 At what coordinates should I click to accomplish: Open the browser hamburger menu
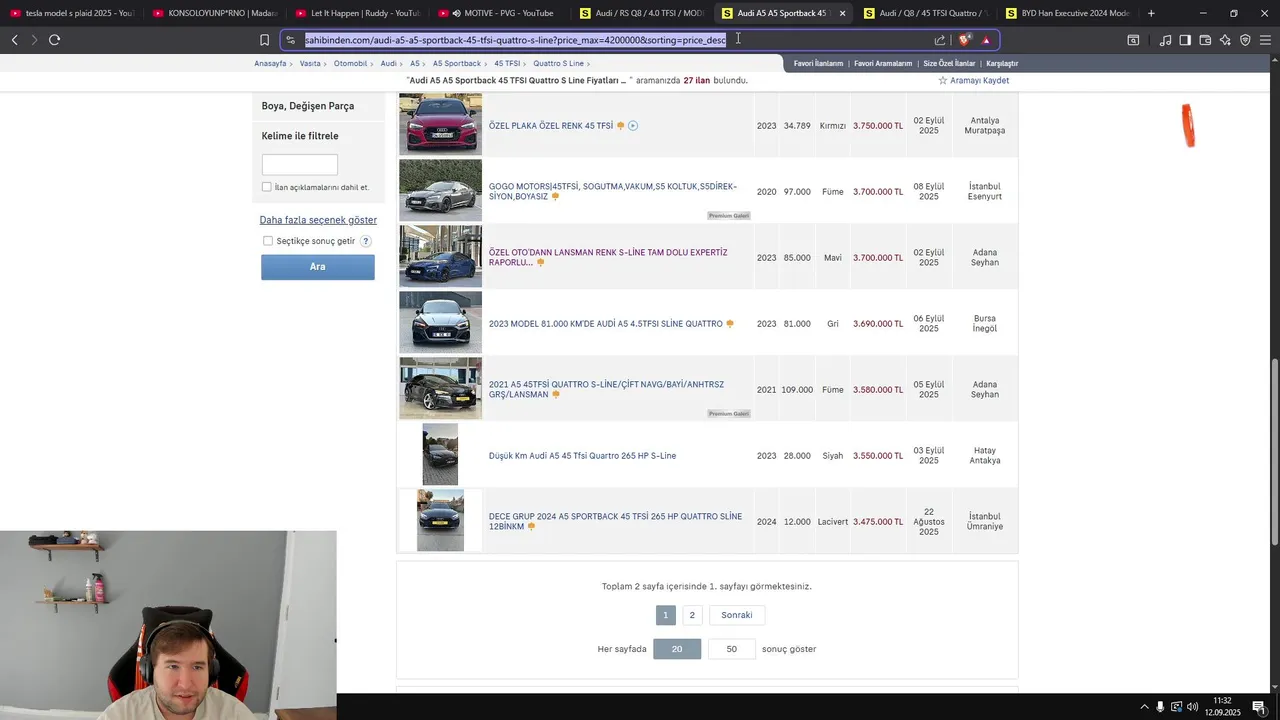point(1265,40)
